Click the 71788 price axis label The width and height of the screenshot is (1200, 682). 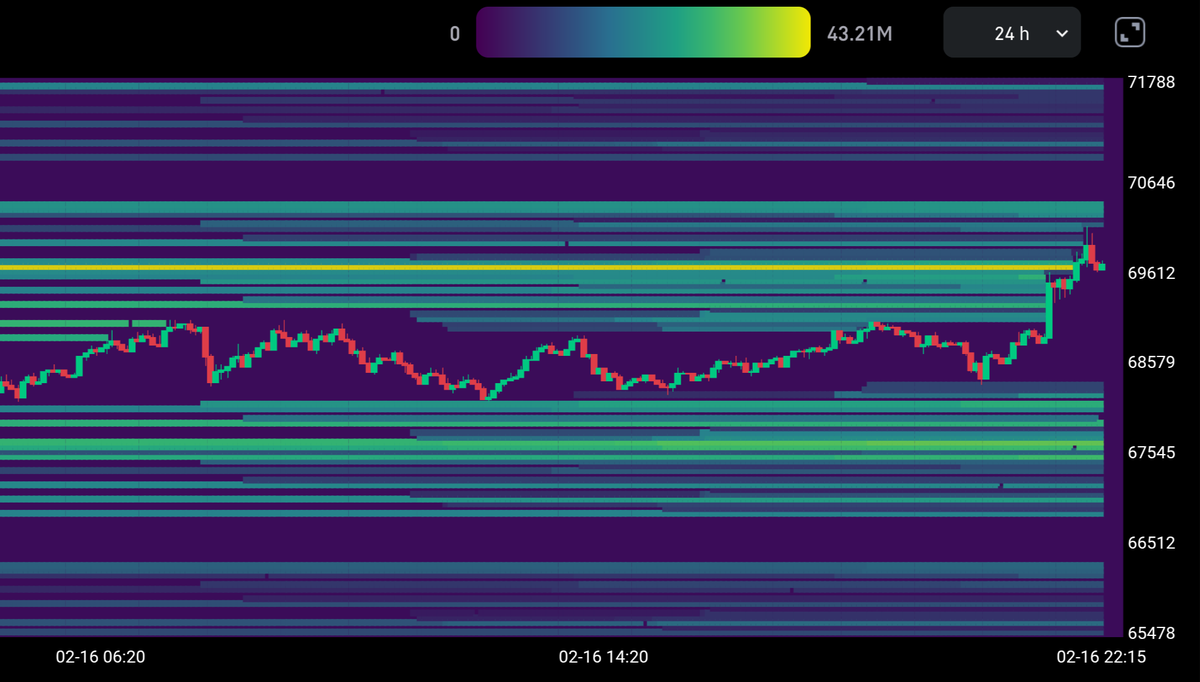click(1151, 82)
